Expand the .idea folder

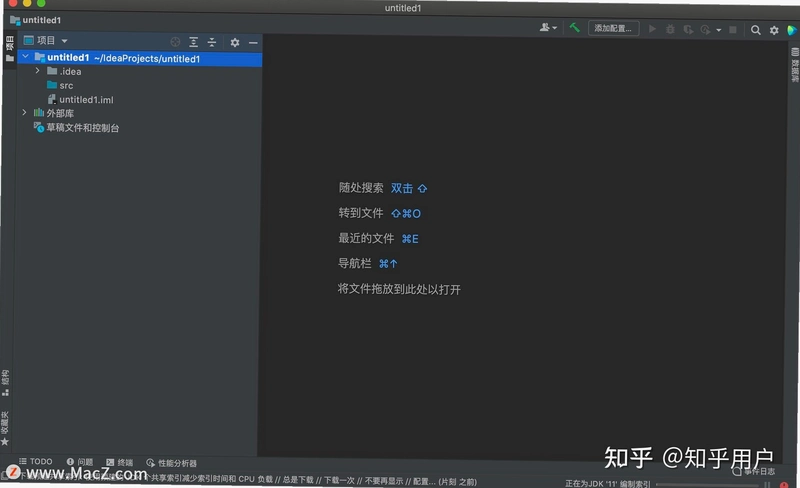click(37, 70)
